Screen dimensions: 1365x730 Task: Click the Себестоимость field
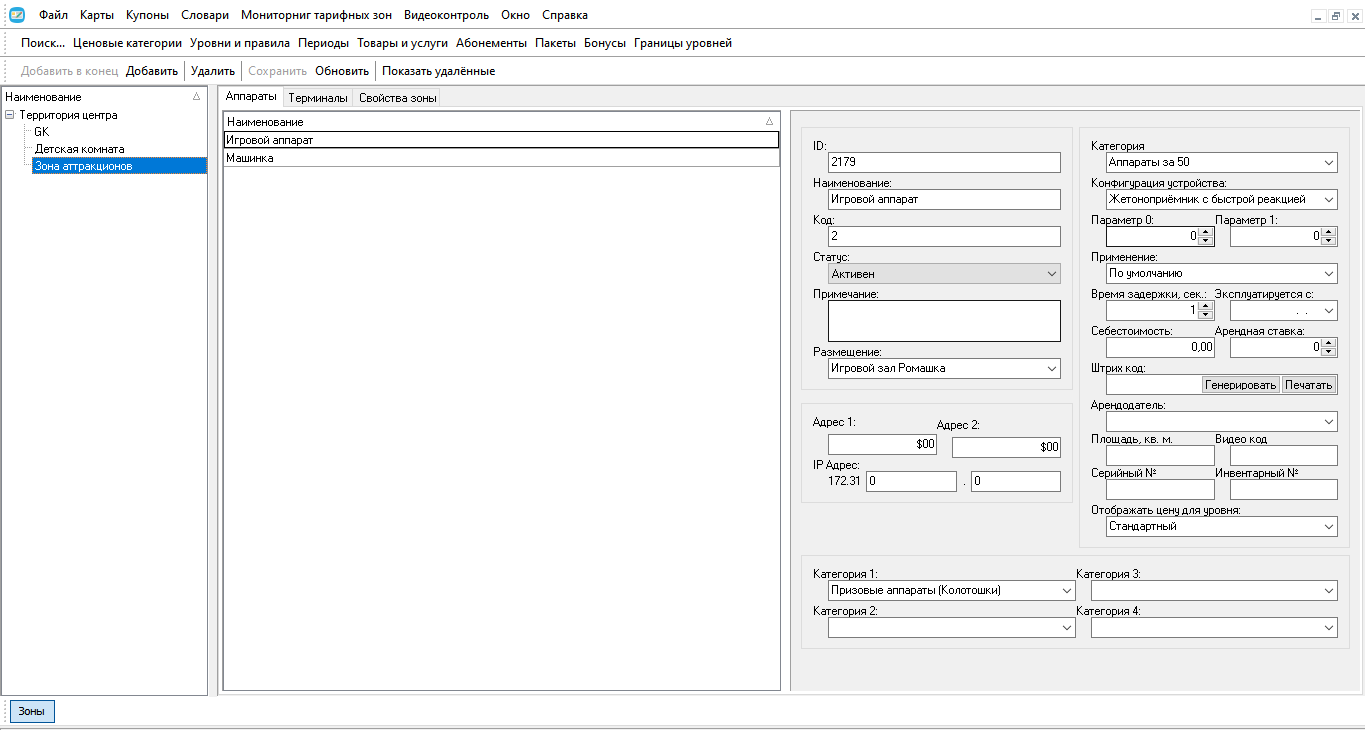pyautogui.click(x=1160, y=347)
